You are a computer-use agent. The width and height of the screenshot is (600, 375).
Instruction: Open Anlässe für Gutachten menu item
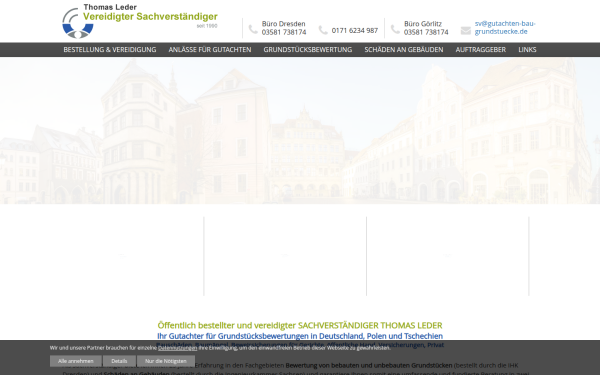(x=210, y=49)
